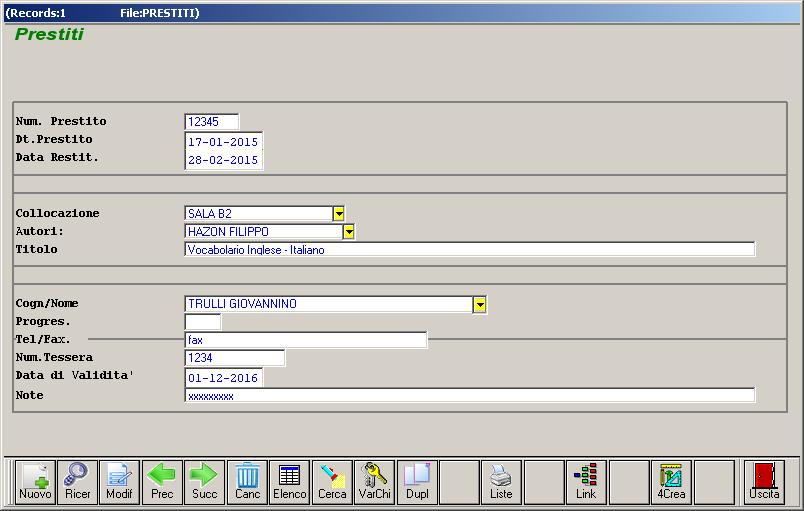Viewport: 804px width, 511px height.
Task: Open the Liste print tool
Action: pyautogui.click(x=501, y=482)
